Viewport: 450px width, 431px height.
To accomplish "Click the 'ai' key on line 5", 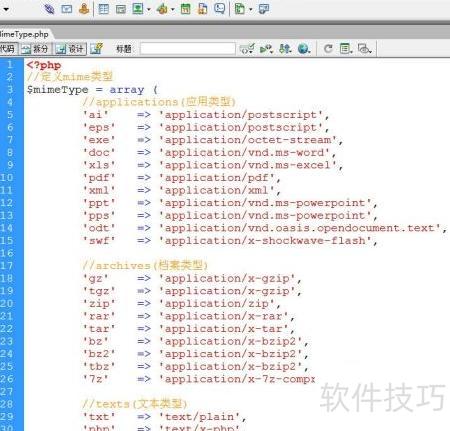I will [96, 115].
